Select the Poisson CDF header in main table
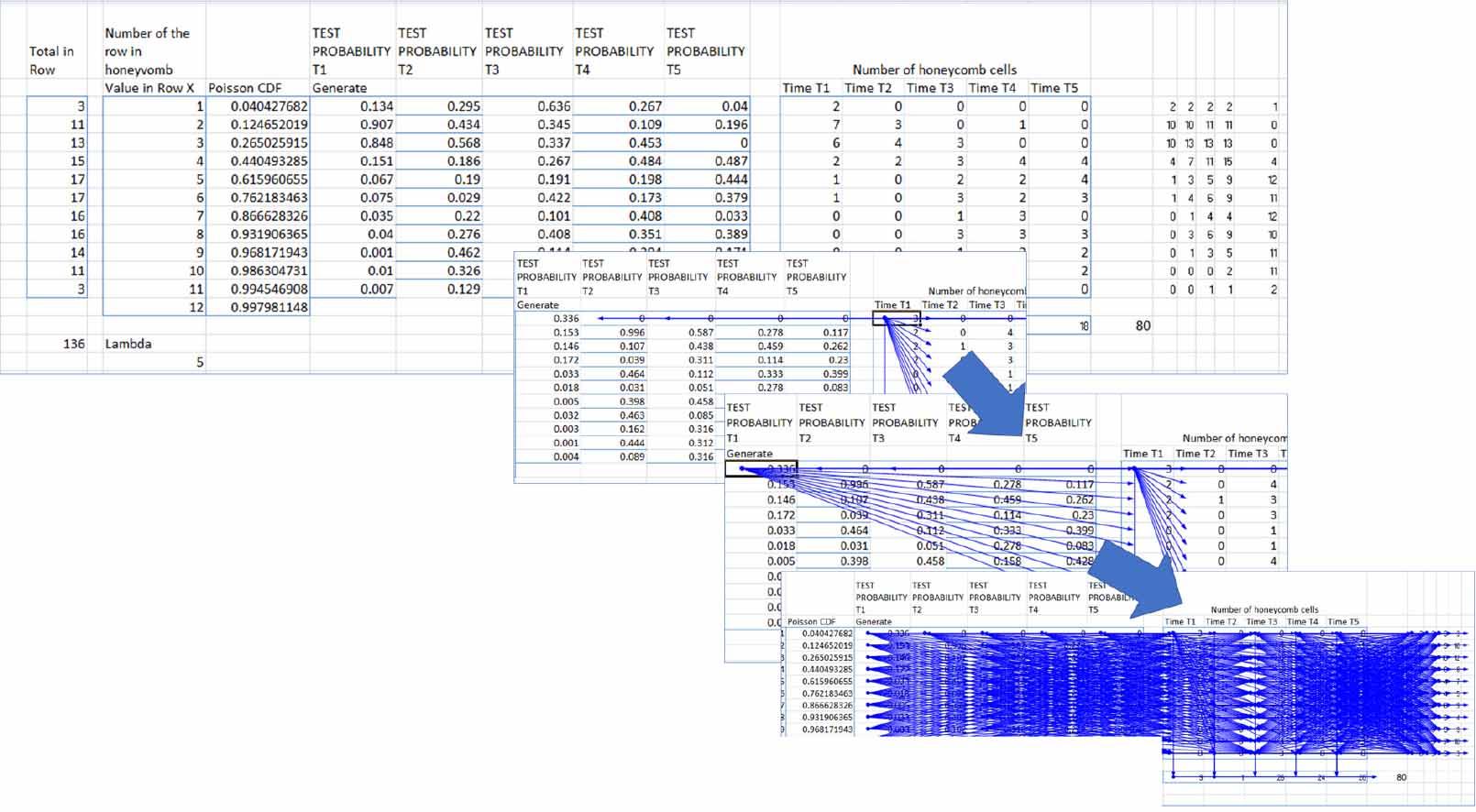The height and width of the screenshot is (812, 1476). point(245,88)
